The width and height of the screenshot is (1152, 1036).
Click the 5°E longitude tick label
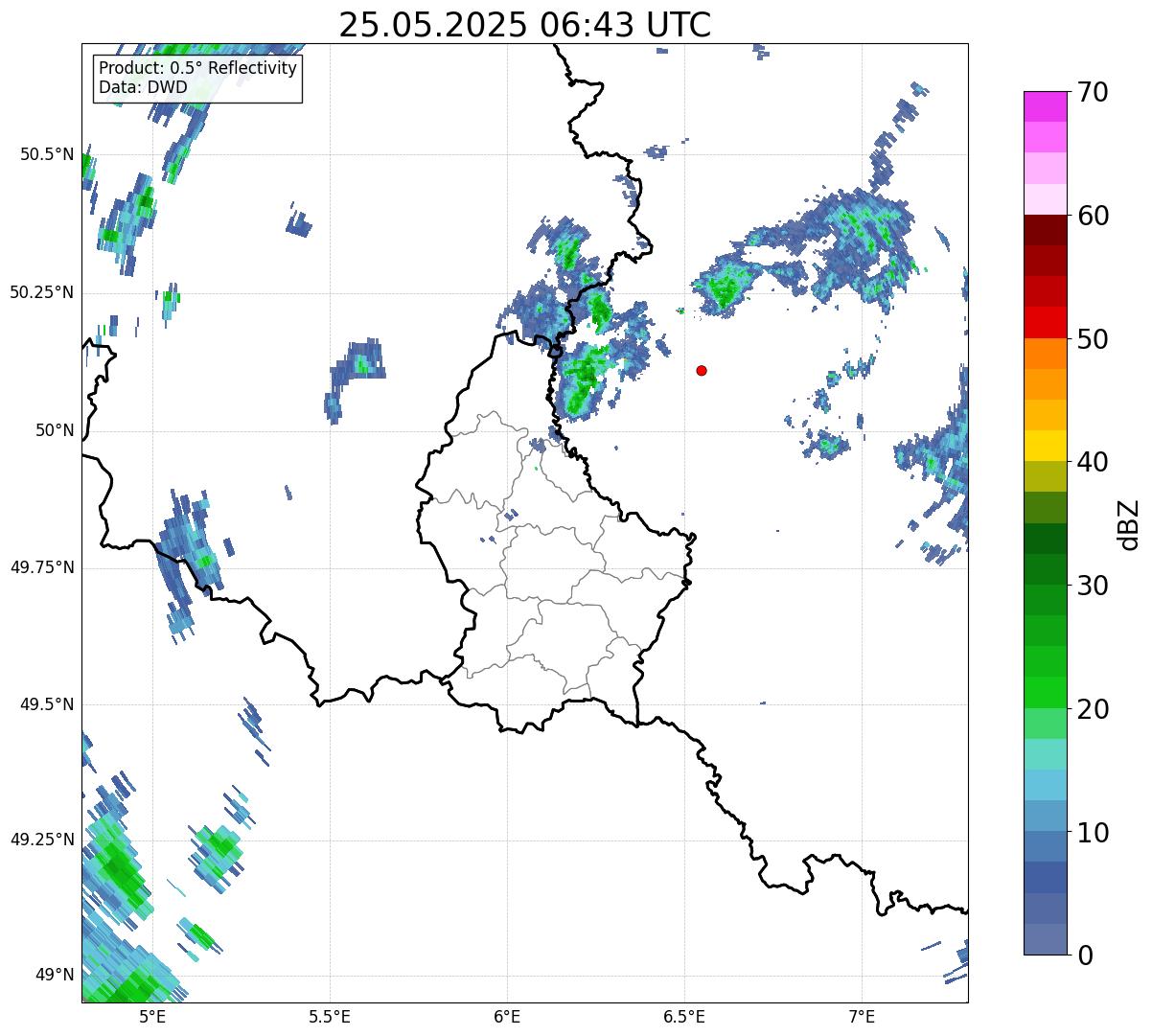[x=152, y=1017]
